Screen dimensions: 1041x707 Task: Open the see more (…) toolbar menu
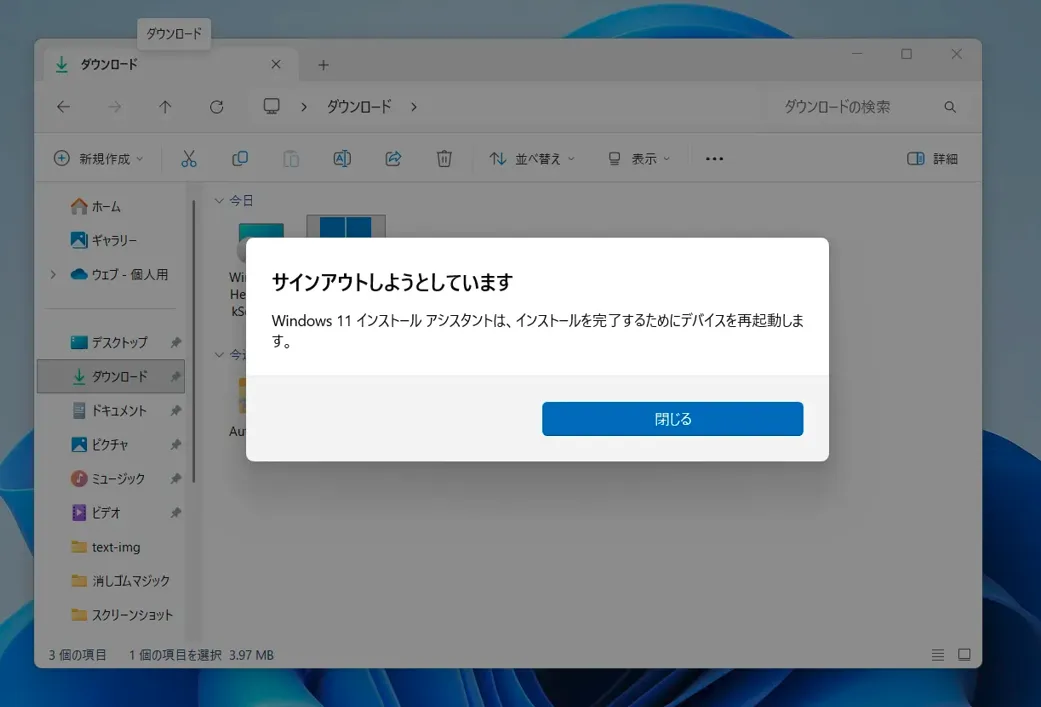coord(714,159)
